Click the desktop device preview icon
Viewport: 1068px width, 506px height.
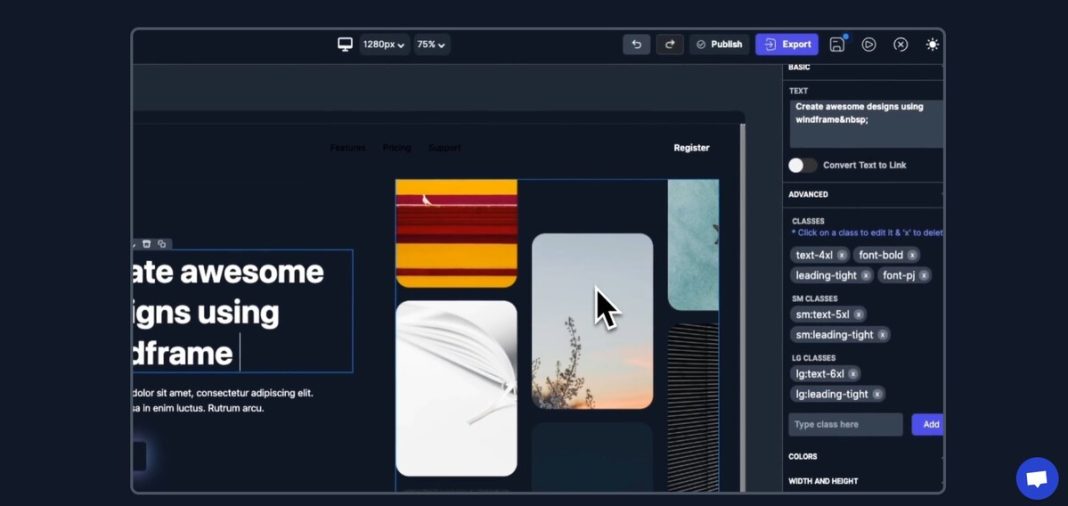point(345,44)
